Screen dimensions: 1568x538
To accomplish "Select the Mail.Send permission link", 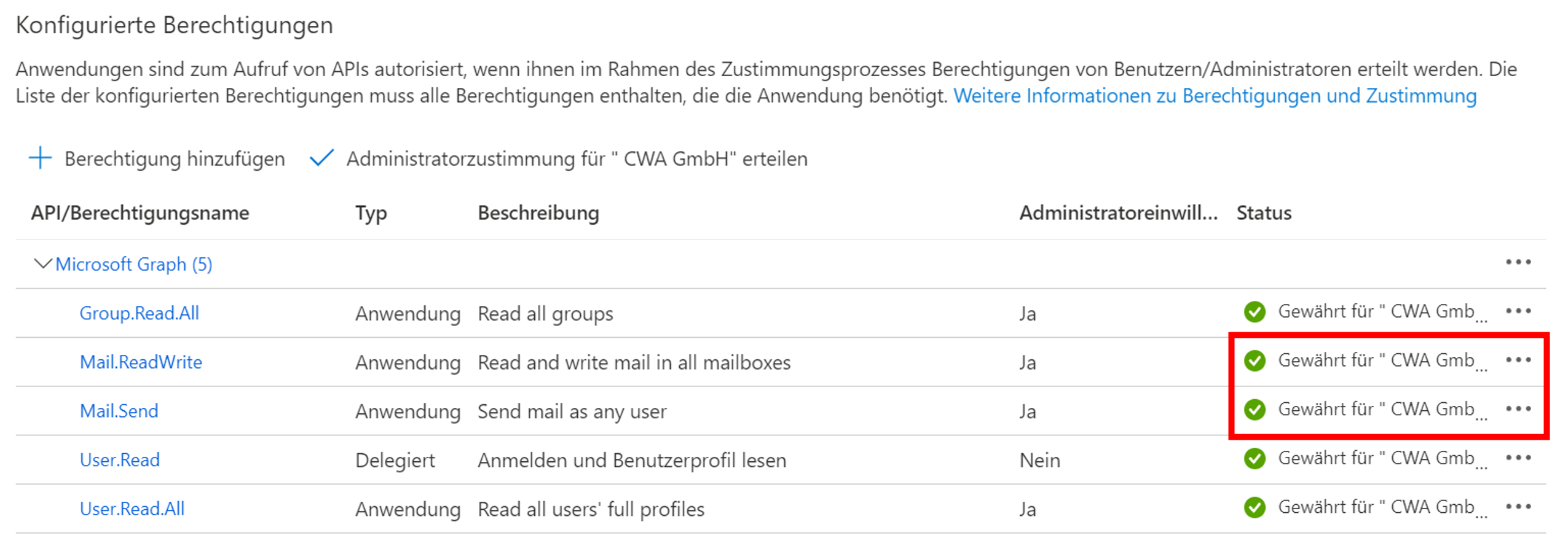I will point(119,411).
